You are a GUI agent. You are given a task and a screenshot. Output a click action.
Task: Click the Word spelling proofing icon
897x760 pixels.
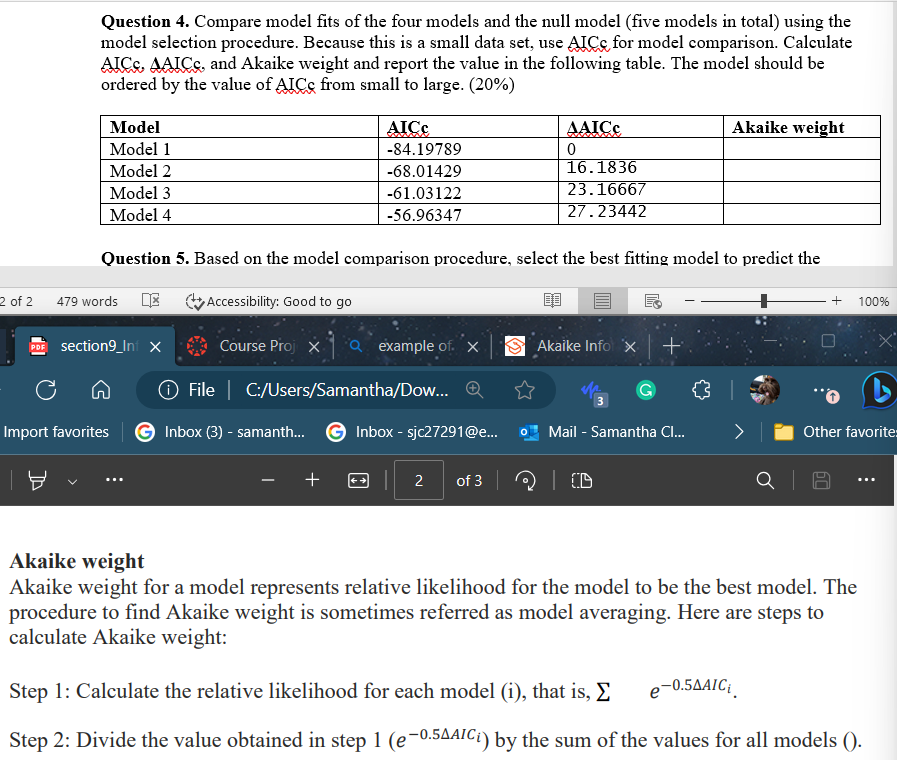point(150,301)
